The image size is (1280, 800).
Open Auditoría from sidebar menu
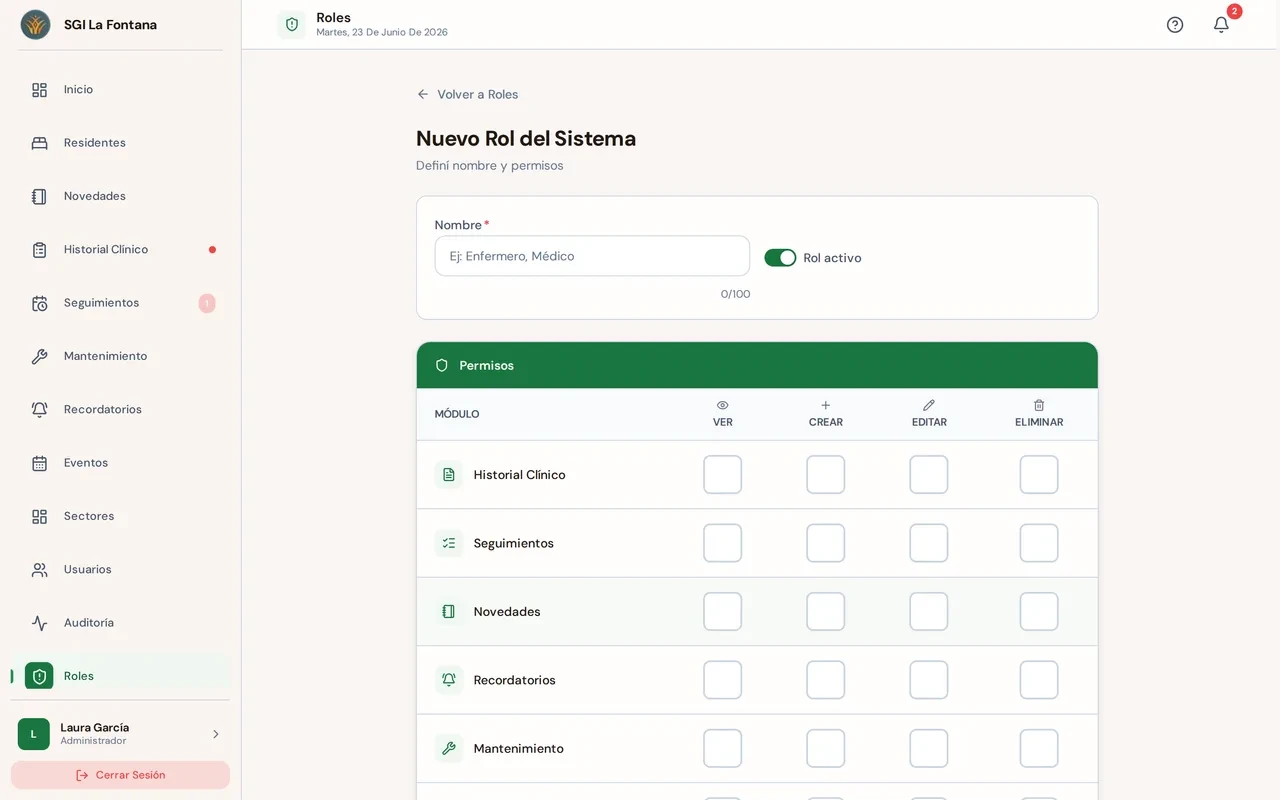click(120, 623)
